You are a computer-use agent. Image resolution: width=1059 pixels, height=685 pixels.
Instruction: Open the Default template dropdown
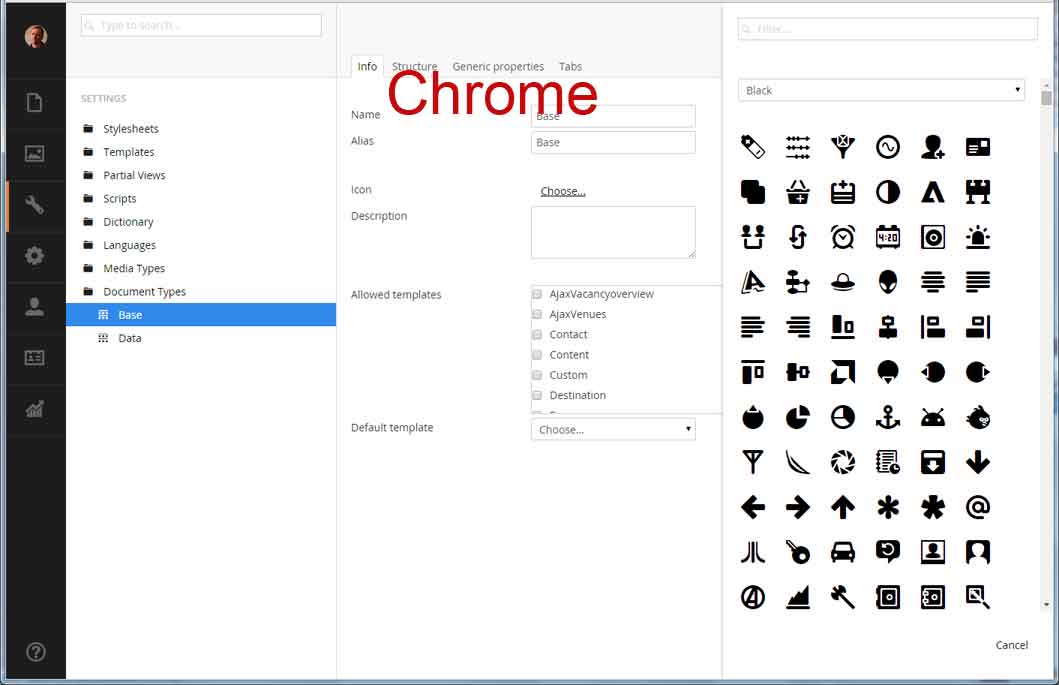coord(613,429)
